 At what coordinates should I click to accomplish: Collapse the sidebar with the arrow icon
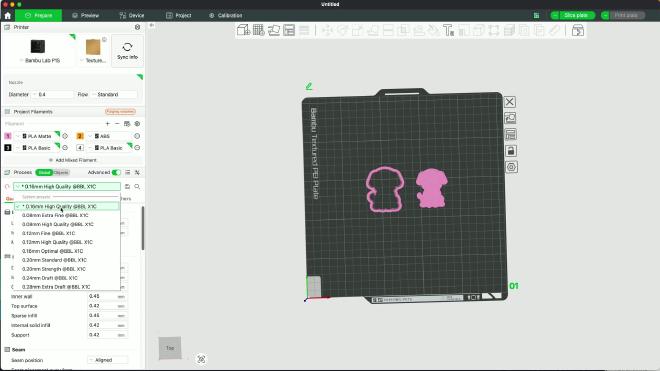(x=152, y=26)
